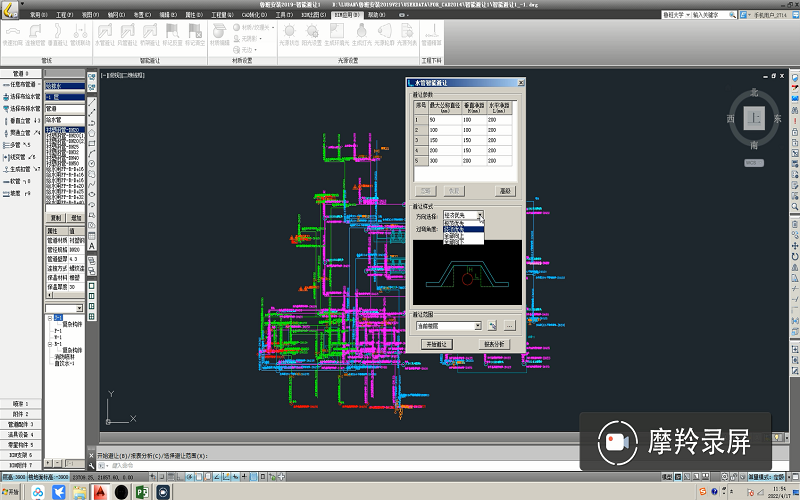Select 垂直立管 in the left list
Image resolution: width=800 pixels, height=500 pixels.
coord(21,121)
